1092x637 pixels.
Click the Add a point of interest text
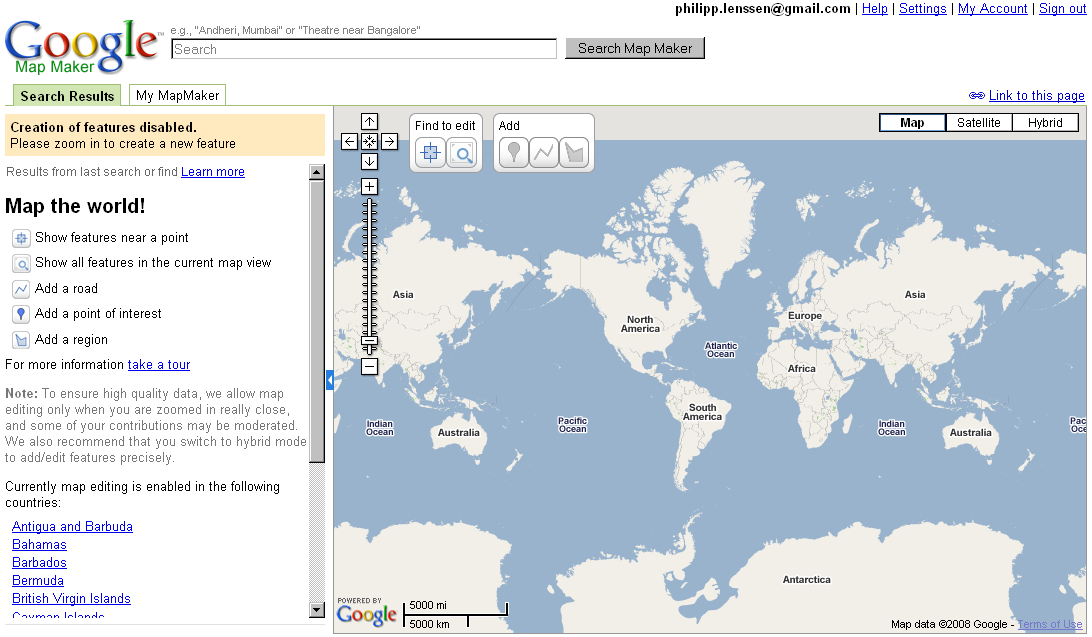pyautogui.click(x=98, y=313)
